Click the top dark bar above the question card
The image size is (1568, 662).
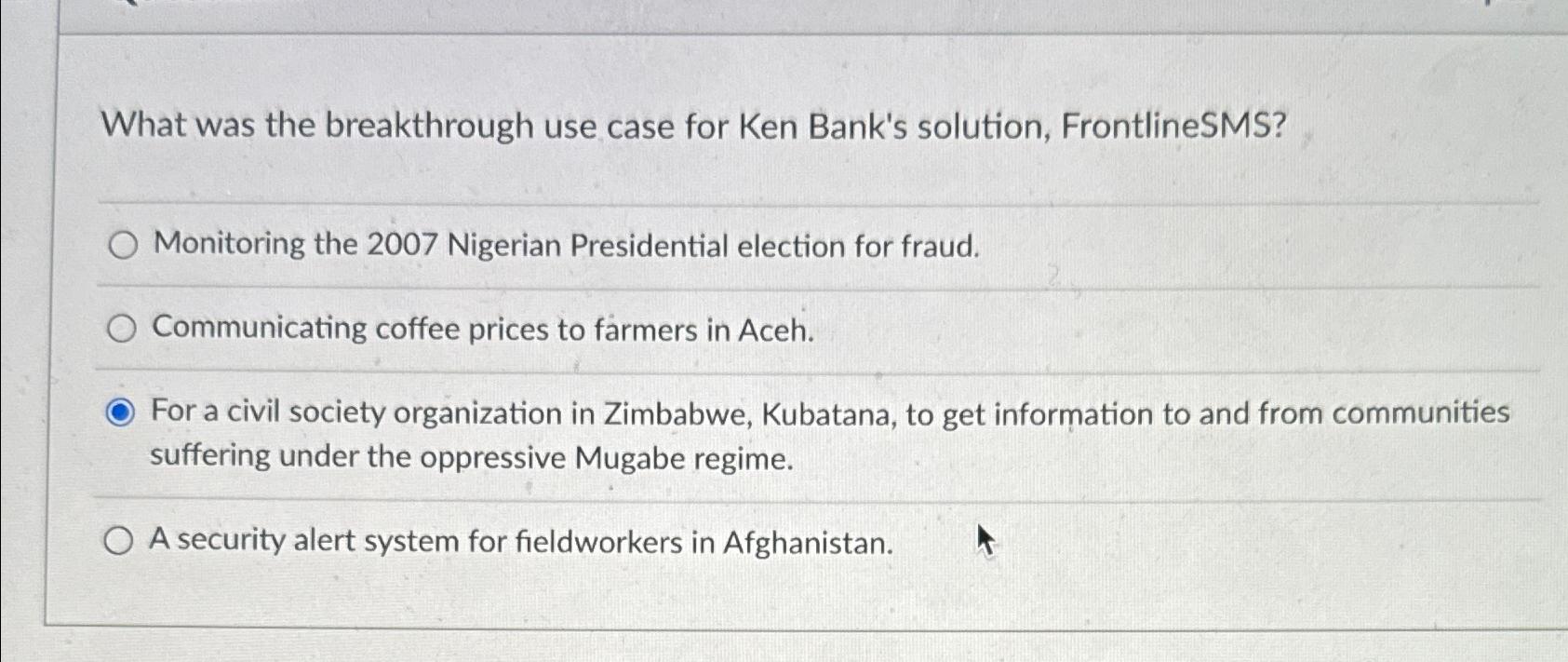click(782, 9)
